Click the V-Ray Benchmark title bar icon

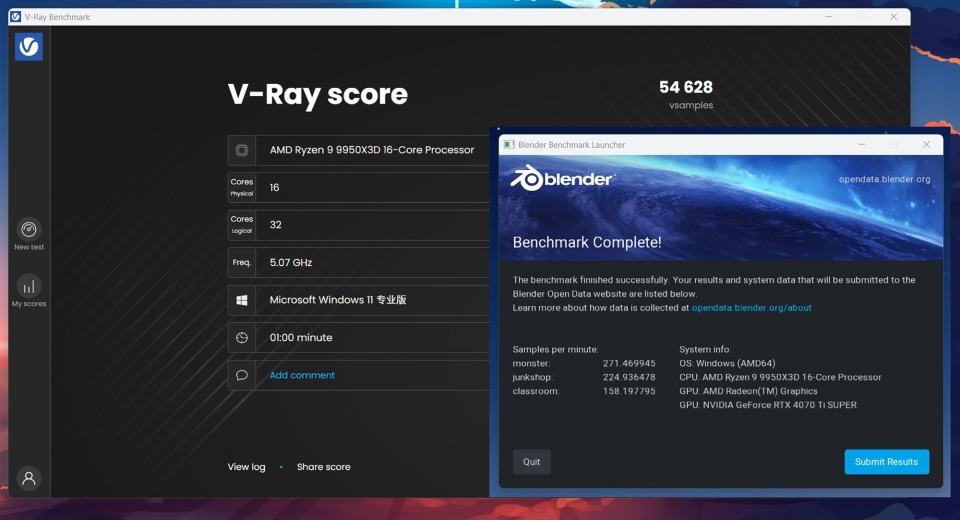[16, 17]
